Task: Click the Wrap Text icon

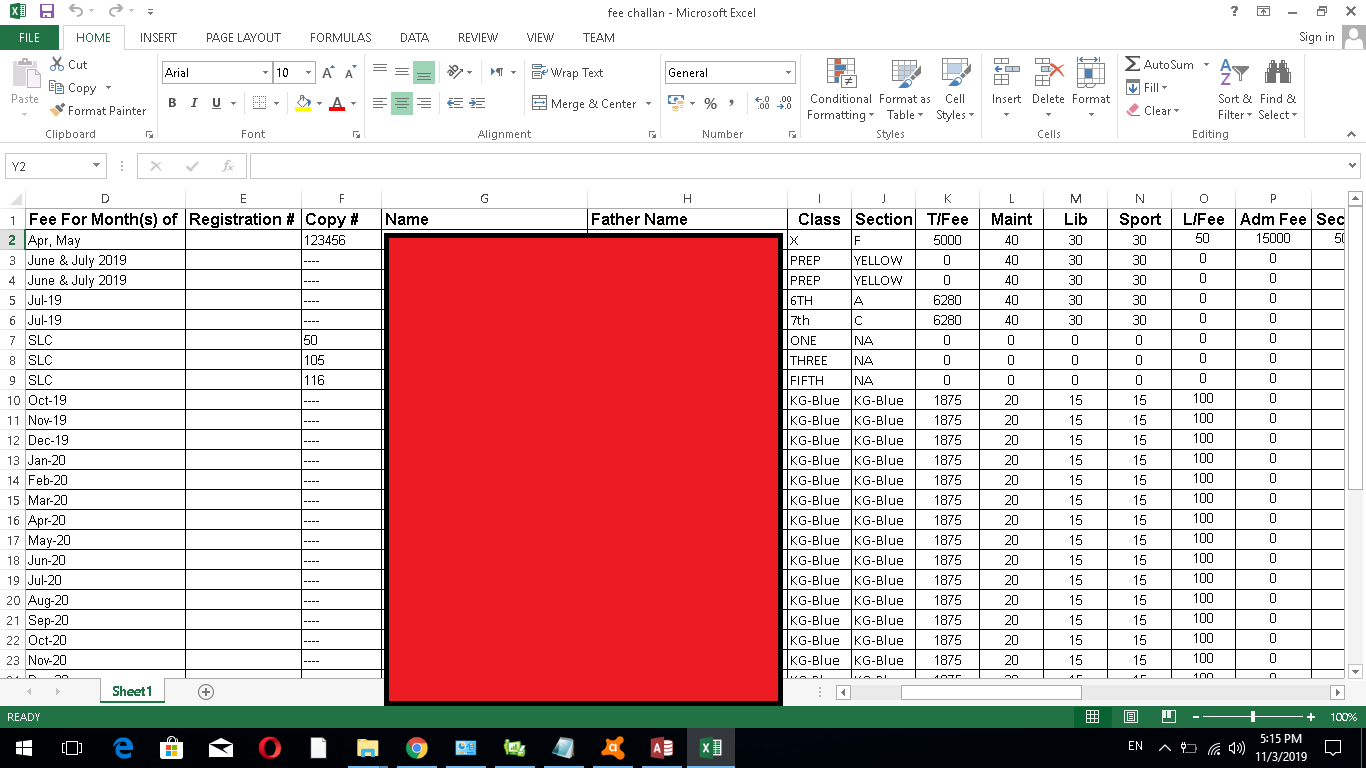Action: click(565, 72)
